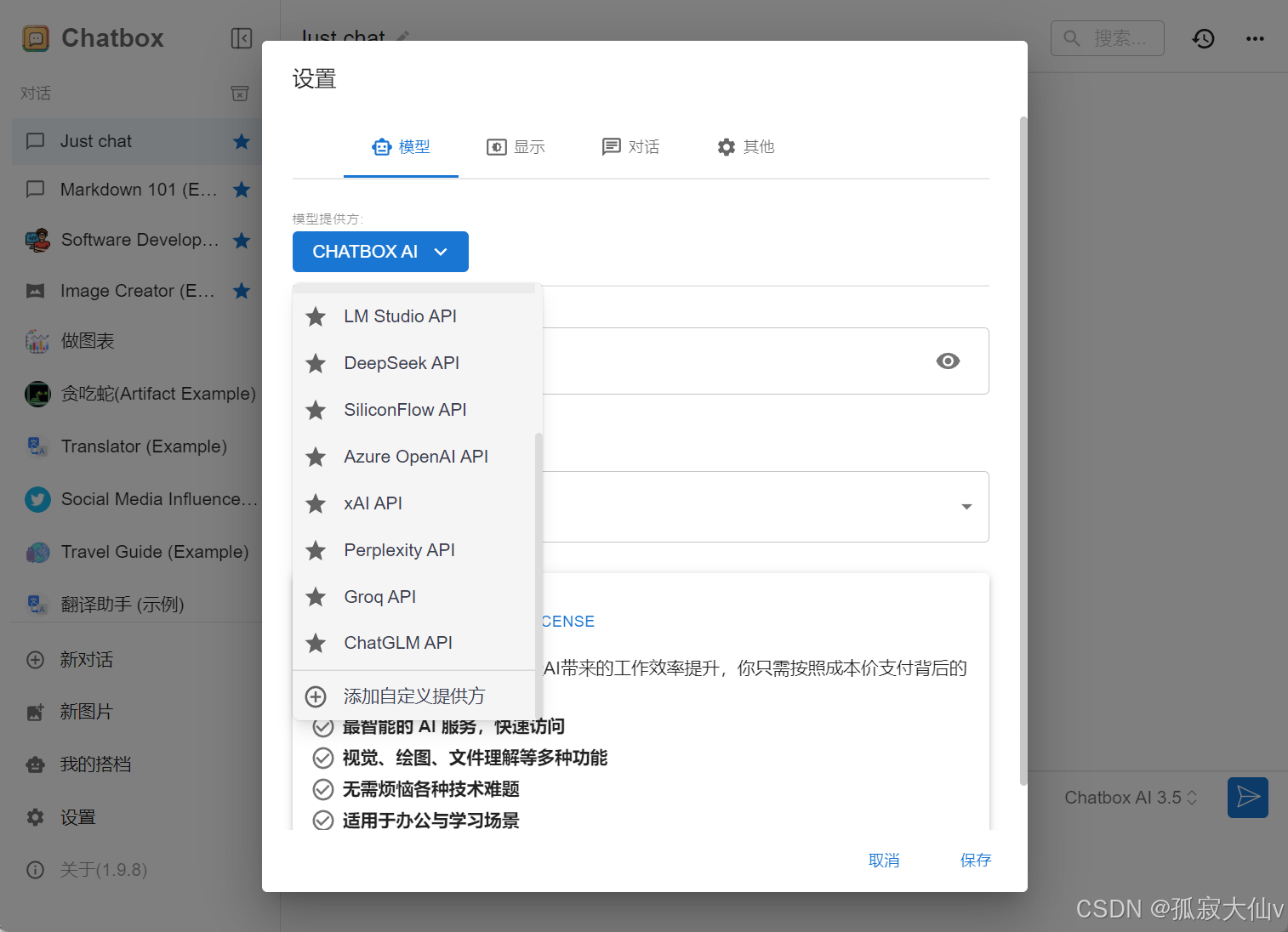This screenshot has height=932, width=1288.
Task: Click the settings dialog scrollbar
Action: click(1023, 451)
